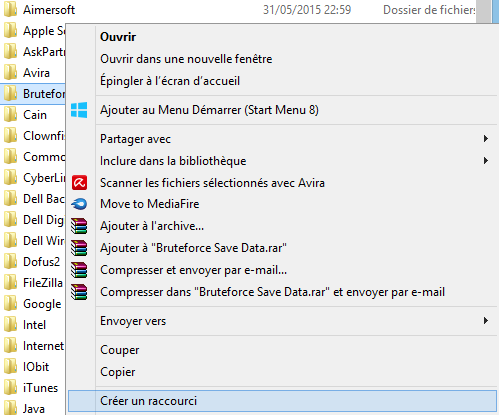Click WinRAR icon beside Compresser et envoyer par e-mail
Image resolution: width=499 pixels, height=415 pixels.
click(x=79, y=270)
